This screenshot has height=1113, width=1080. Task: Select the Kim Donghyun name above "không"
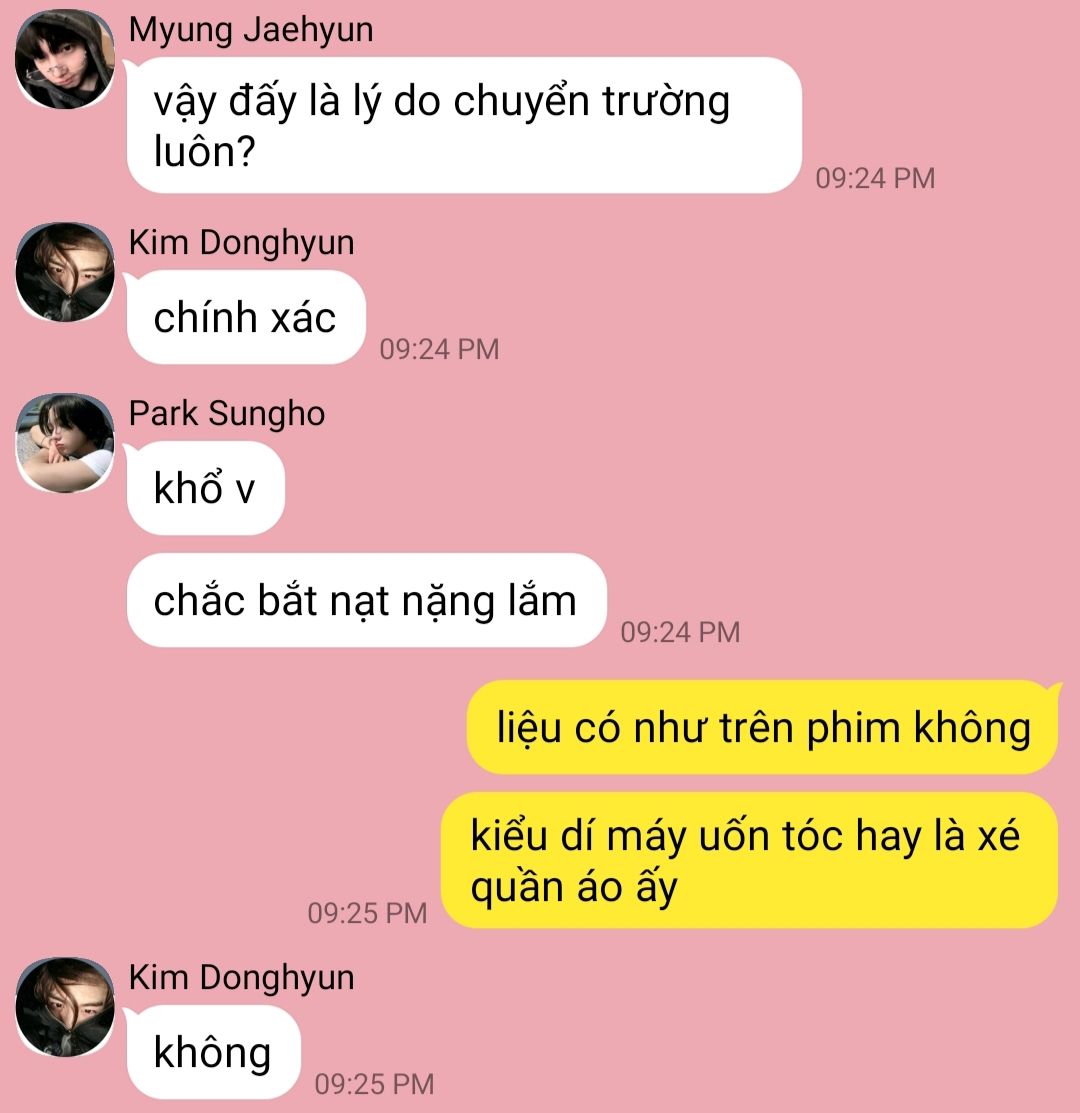coord(241,978)
